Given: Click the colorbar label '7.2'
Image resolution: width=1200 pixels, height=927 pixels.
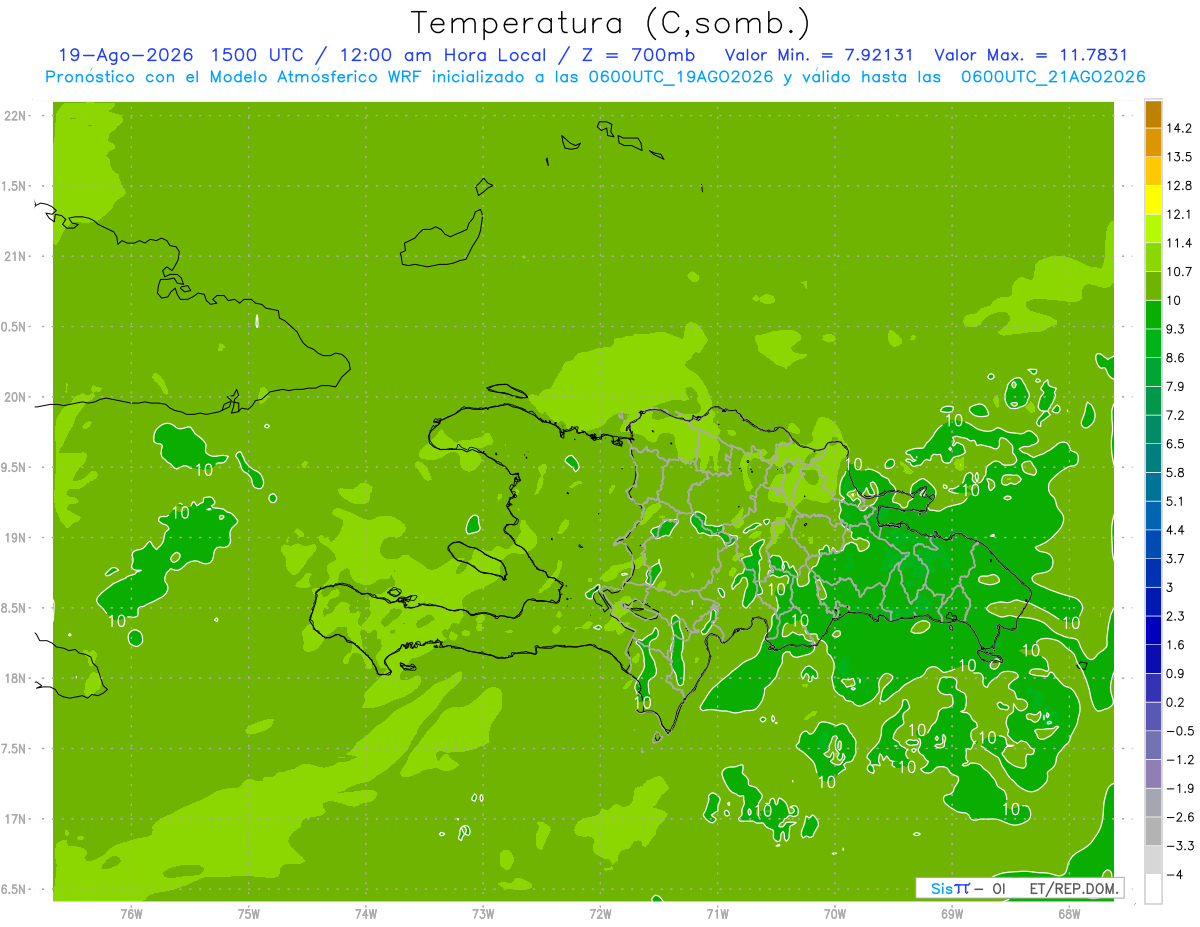Looking at the screenshot, I should pos(1175,415).
